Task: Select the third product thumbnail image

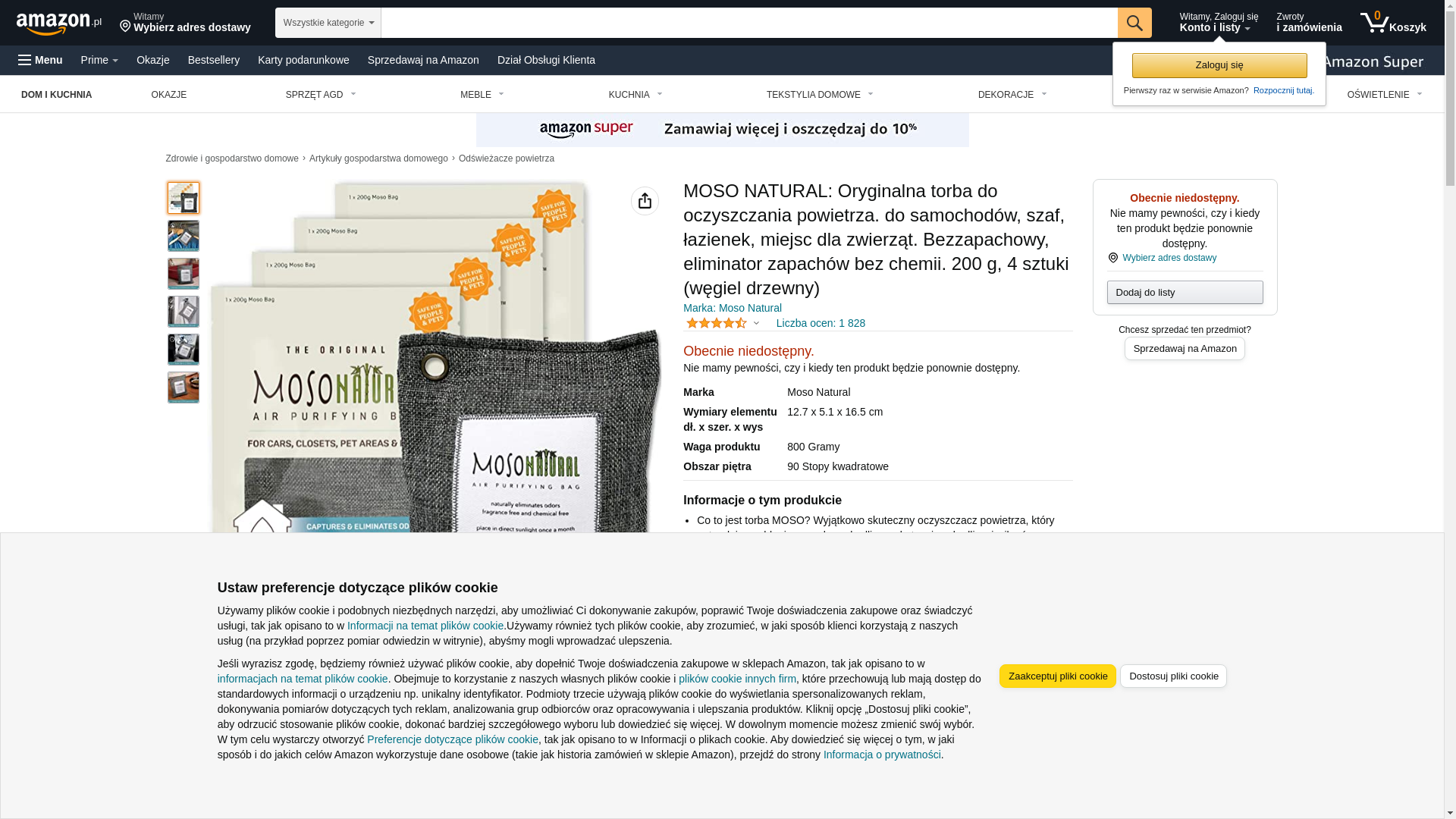Action: [x=184, y=274]
